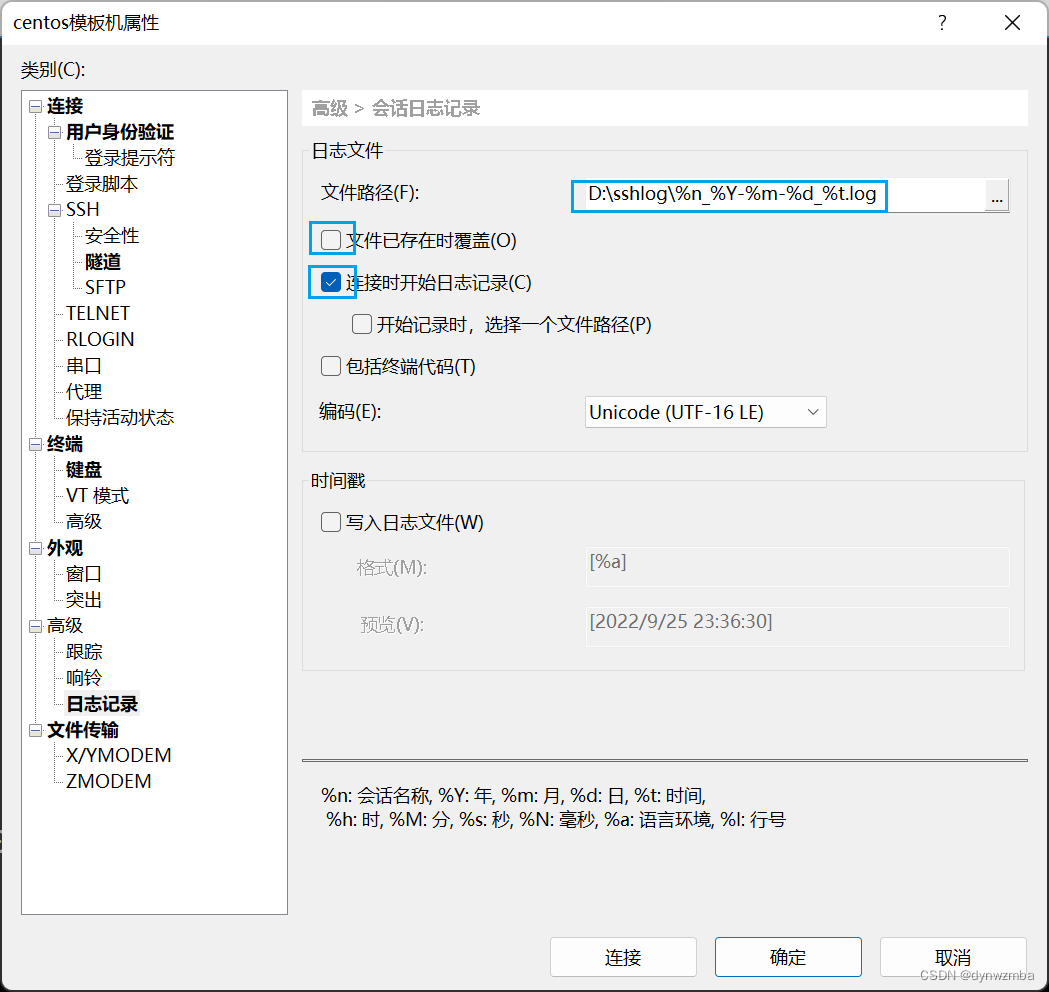Select VT 模式 in category tree
Screen dimensions: 1049x992
[x=97, y=496]
